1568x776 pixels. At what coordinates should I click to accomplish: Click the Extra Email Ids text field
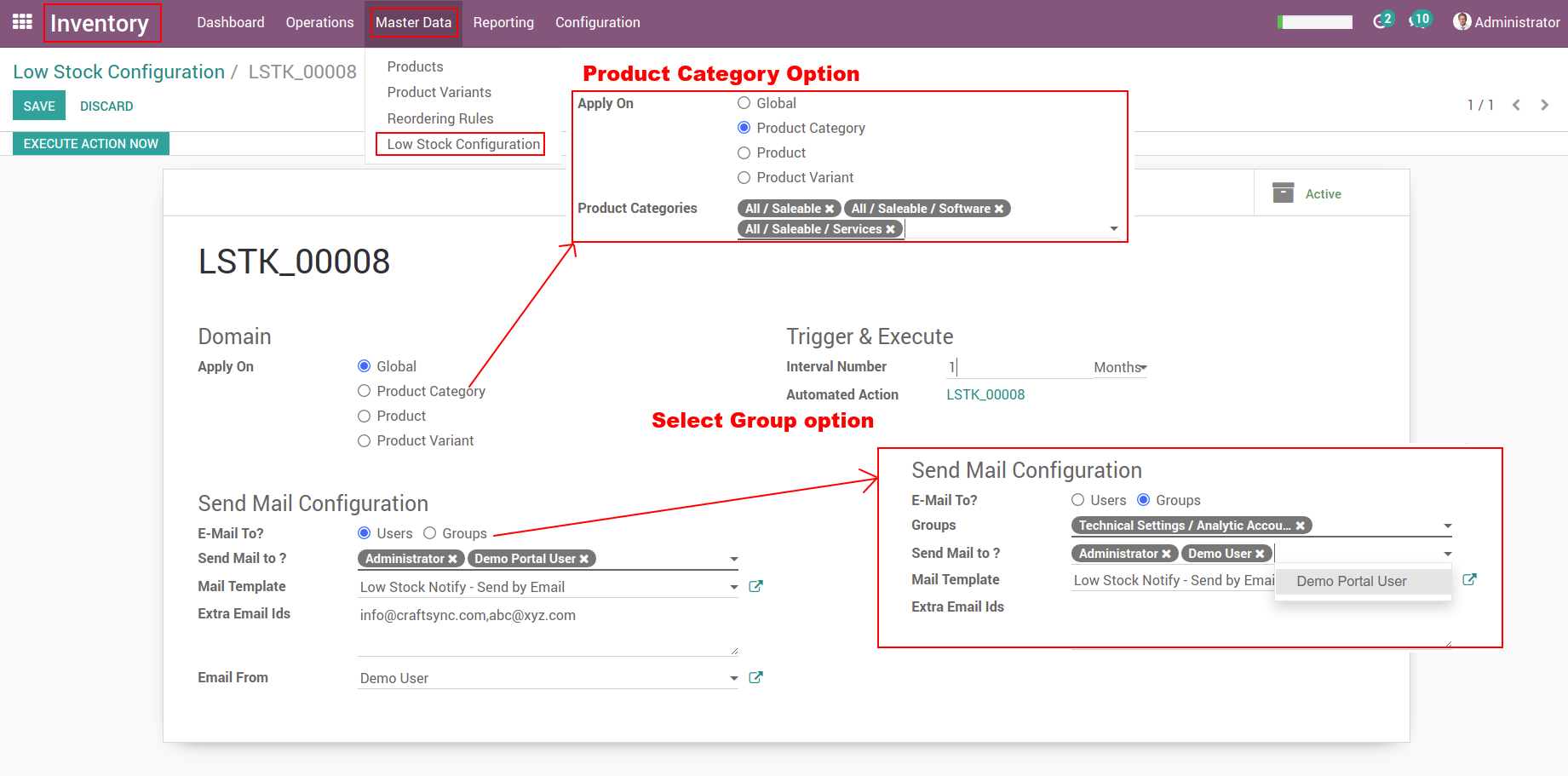547,630
